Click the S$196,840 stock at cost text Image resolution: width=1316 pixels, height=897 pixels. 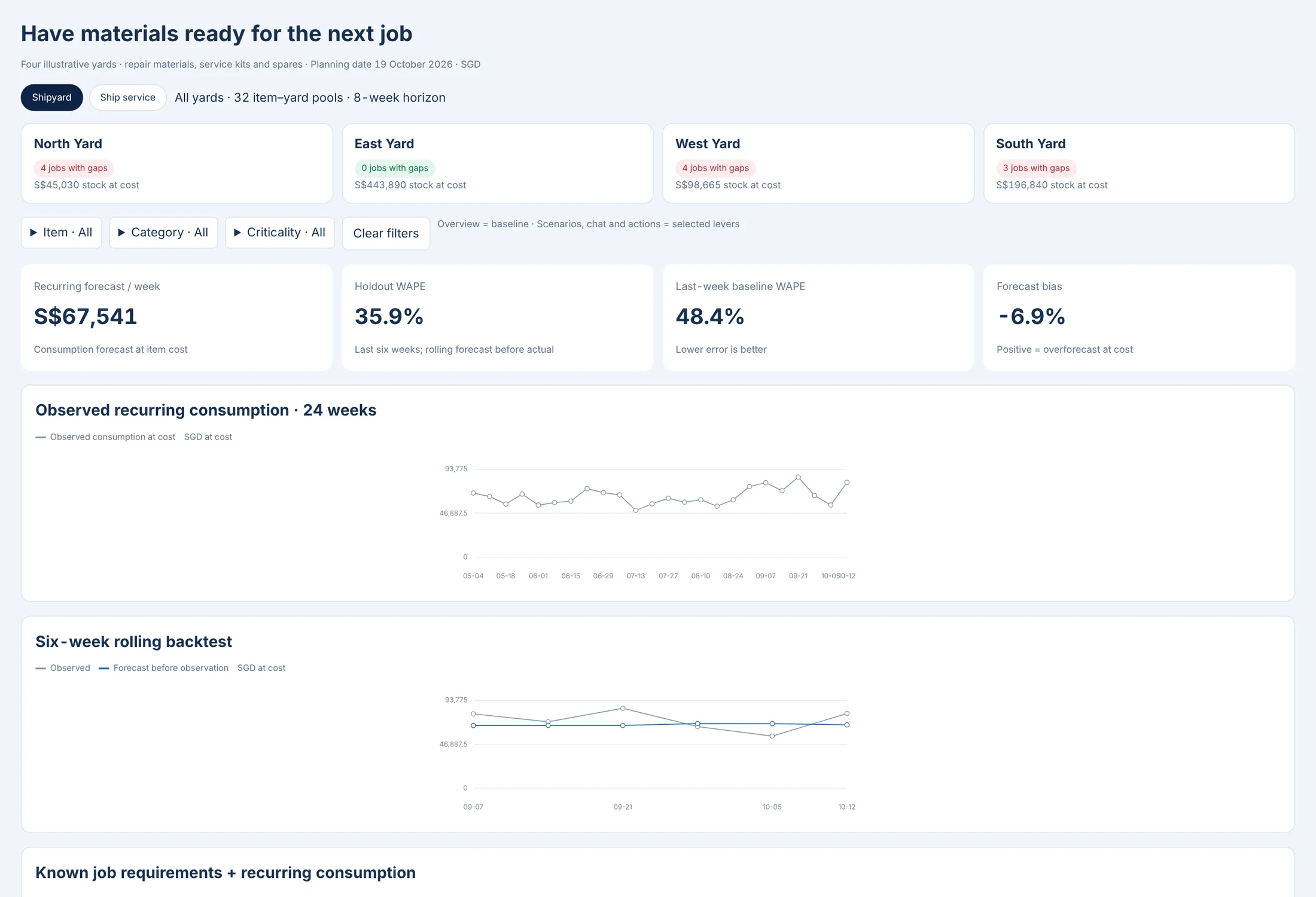[x=1052, y=185]
